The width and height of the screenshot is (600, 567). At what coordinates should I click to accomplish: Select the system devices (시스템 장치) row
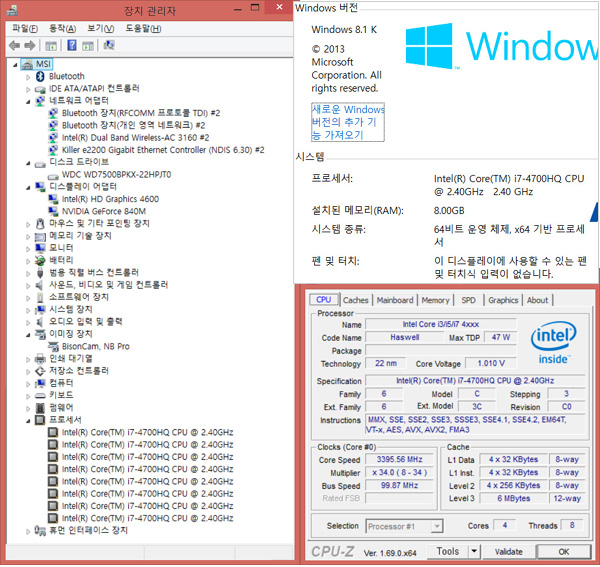click(71, 310)
